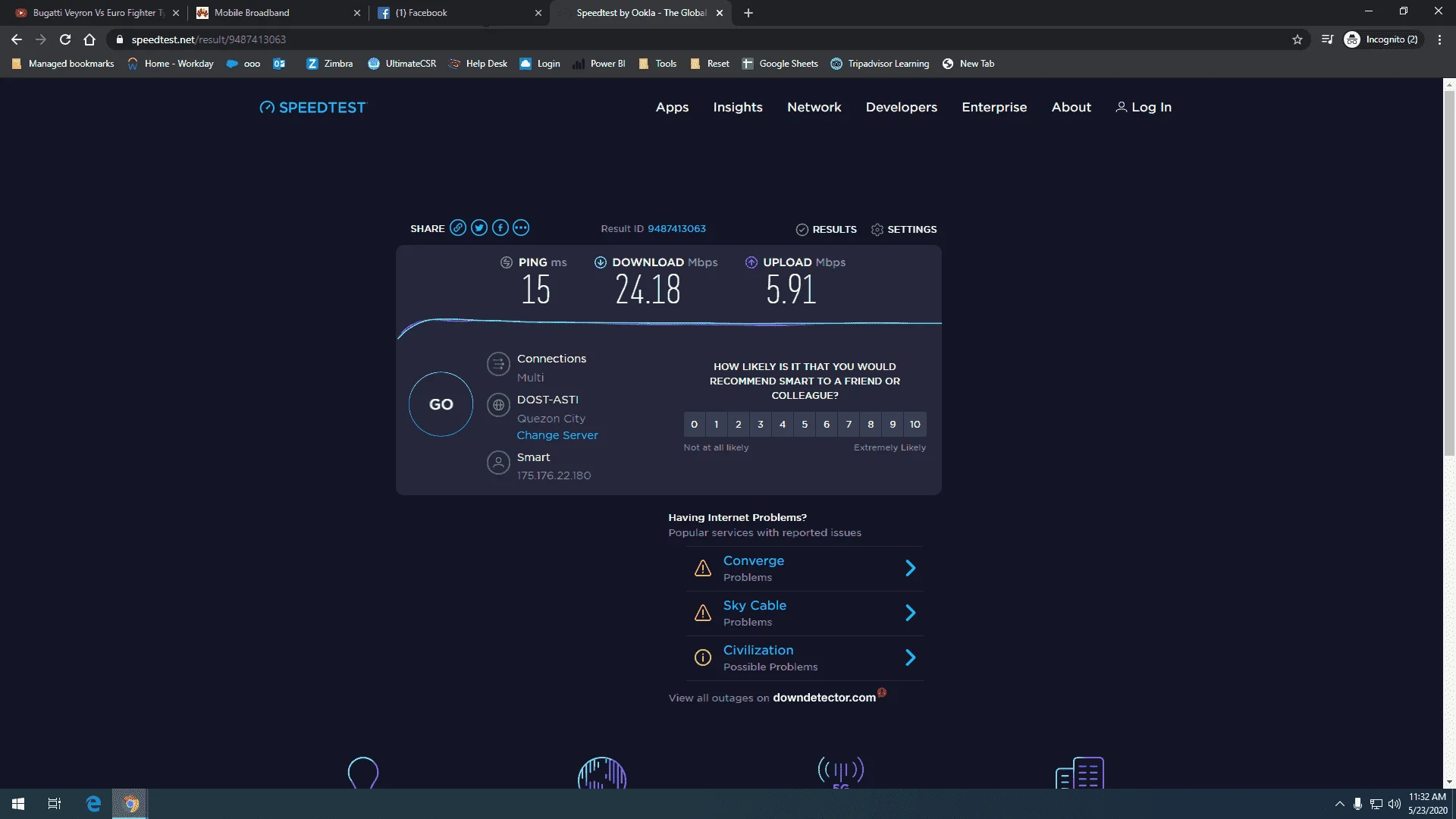Share result on Facebook icon
Viewport: 1456px width, 819px height.
point(500,227)
